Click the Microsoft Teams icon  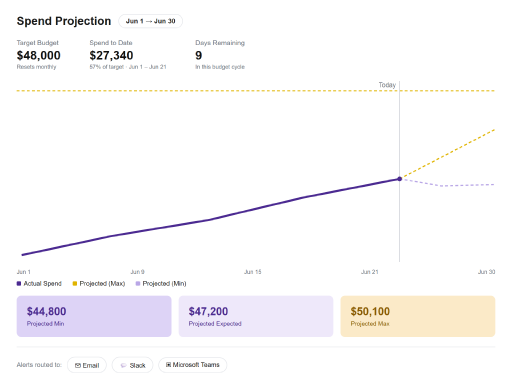pyautogui.click(x=168, y=365)
